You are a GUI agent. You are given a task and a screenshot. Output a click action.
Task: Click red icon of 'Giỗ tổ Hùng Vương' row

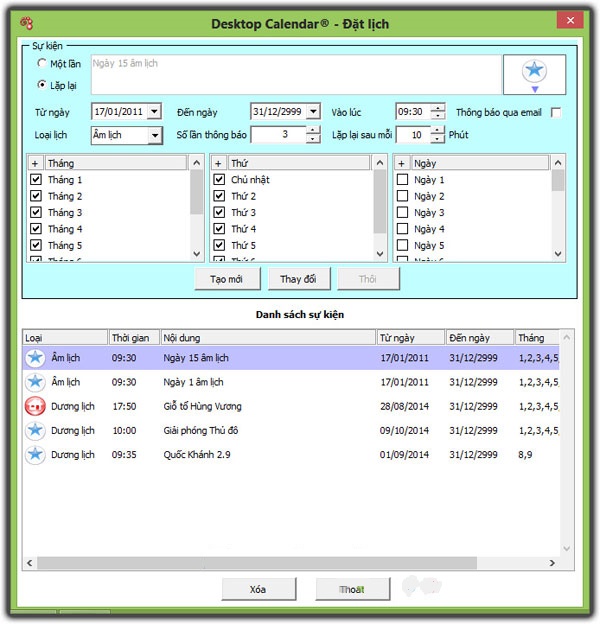click(x=35, y=406)
